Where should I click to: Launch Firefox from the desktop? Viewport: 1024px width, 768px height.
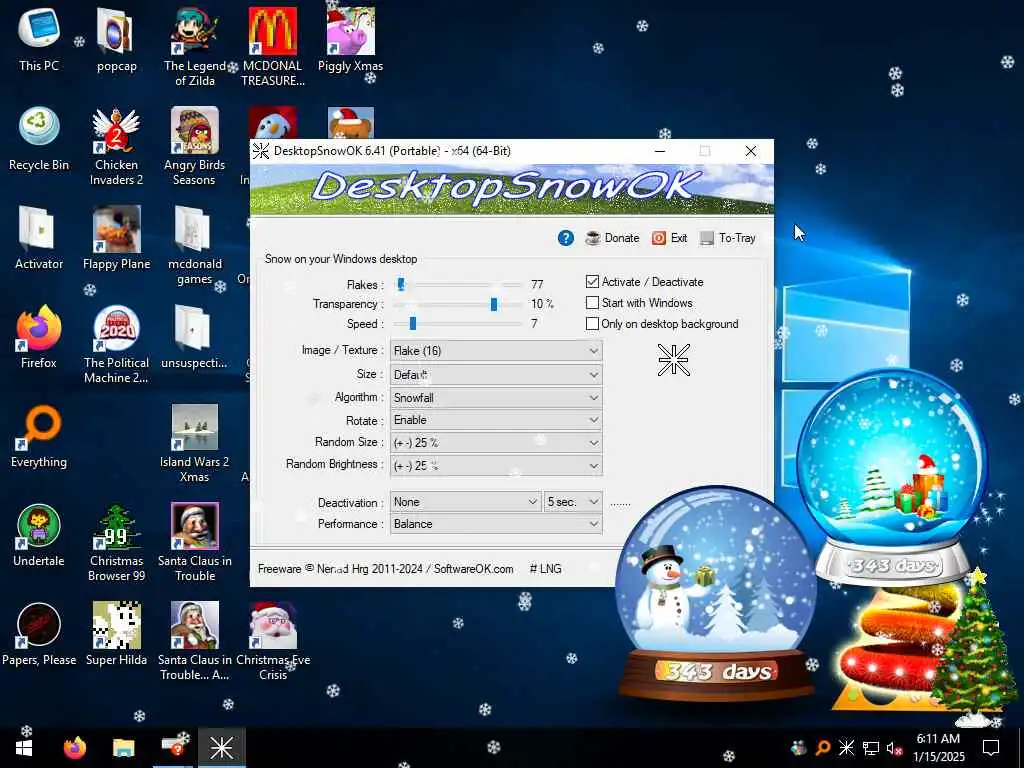tap(39, 336)
